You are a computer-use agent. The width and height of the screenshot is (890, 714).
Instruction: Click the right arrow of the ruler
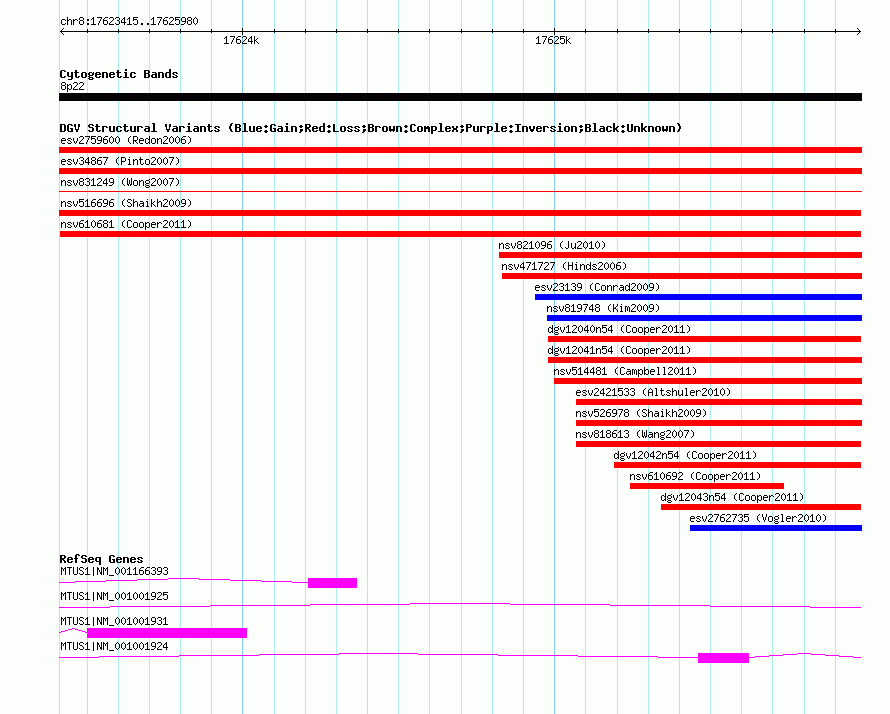(859, 31)
